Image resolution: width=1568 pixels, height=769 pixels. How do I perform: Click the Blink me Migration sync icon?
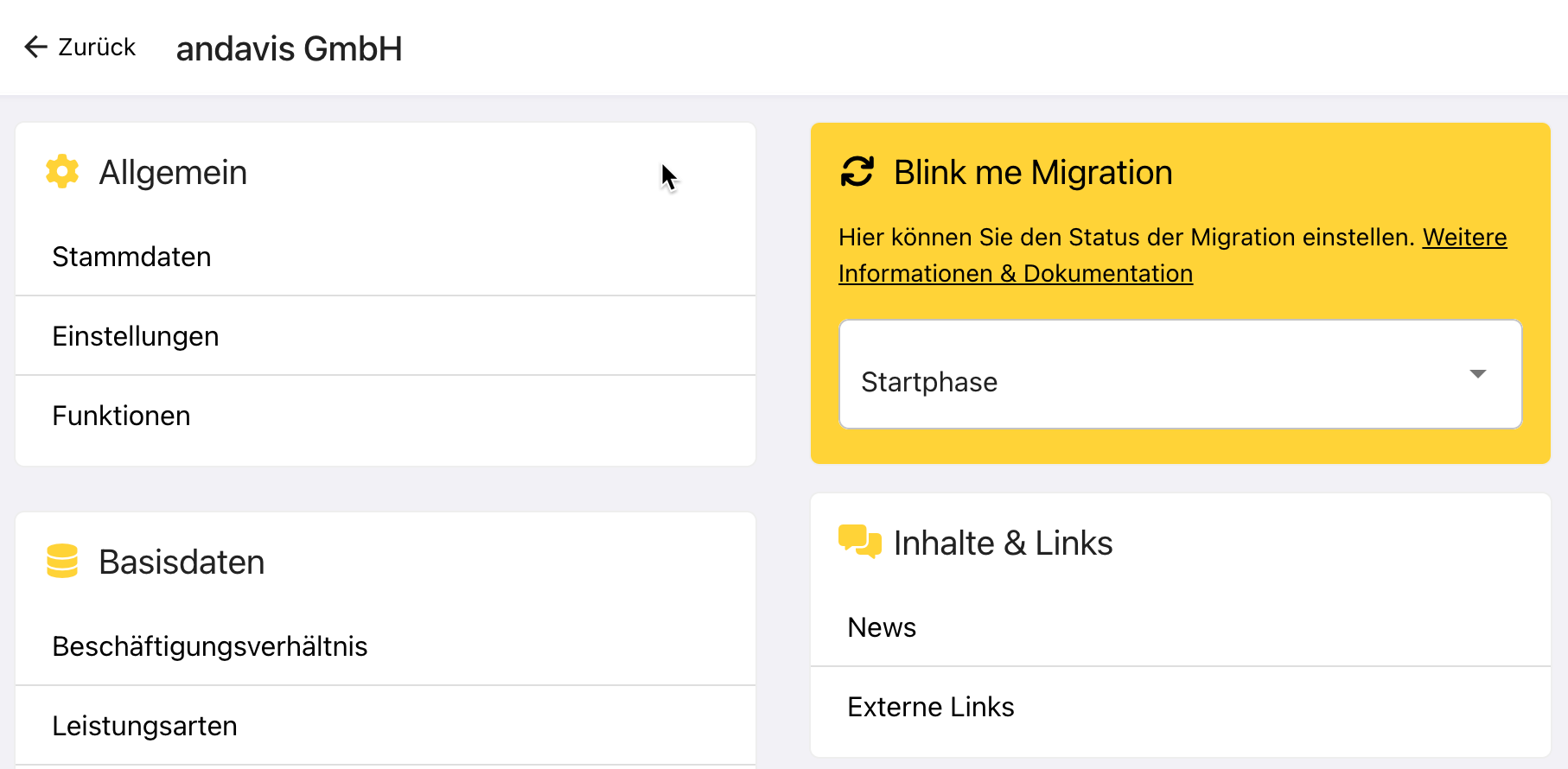pyautogui.click(x=857, y=171)
